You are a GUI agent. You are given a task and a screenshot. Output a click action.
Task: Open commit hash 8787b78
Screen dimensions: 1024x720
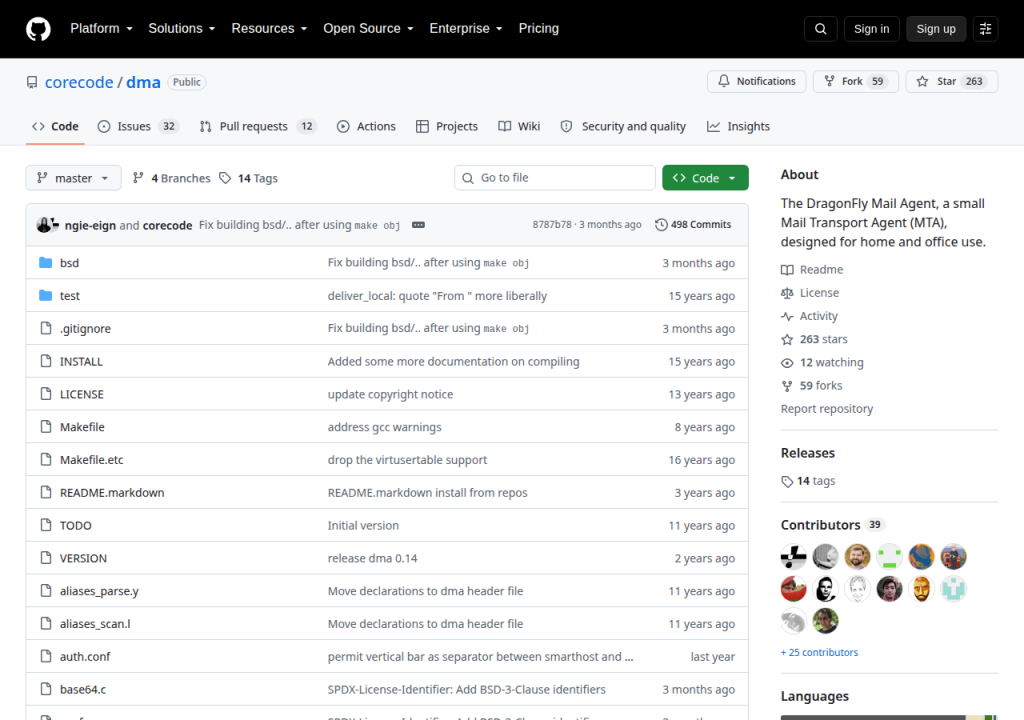coord(552,225)
